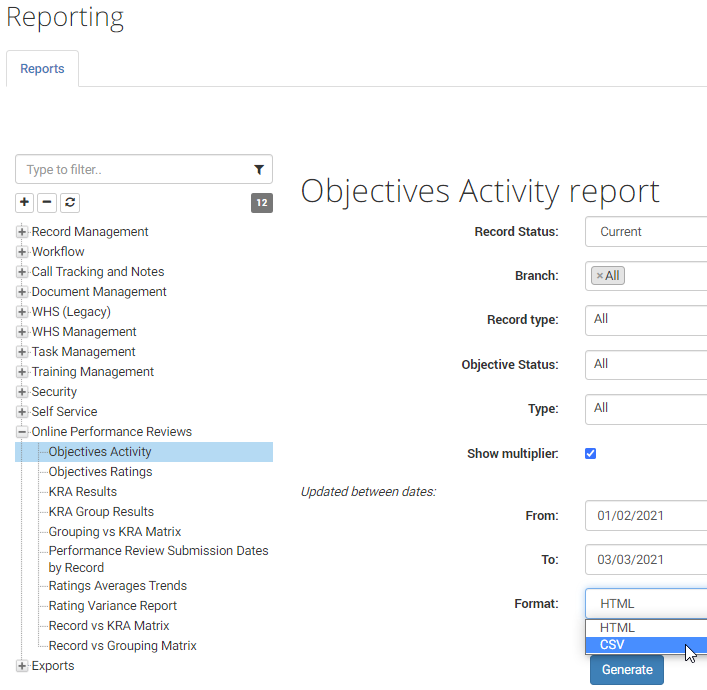Viewport: 707px width, 690px height.
Task: Select Objectives Ratings report
Action: point(101,472)
